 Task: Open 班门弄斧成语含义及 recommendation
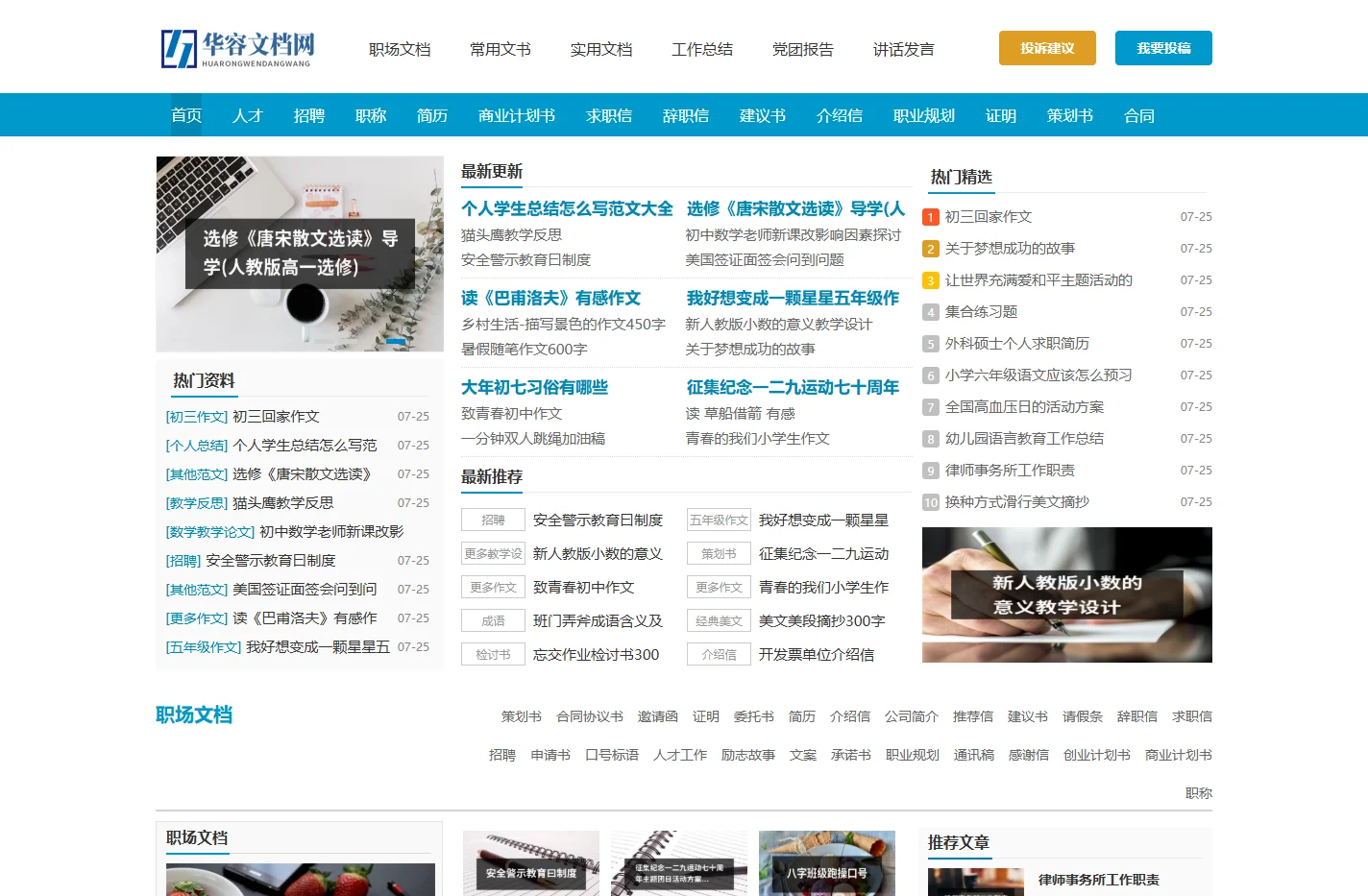pyautogui.click(x=598, y=620)
